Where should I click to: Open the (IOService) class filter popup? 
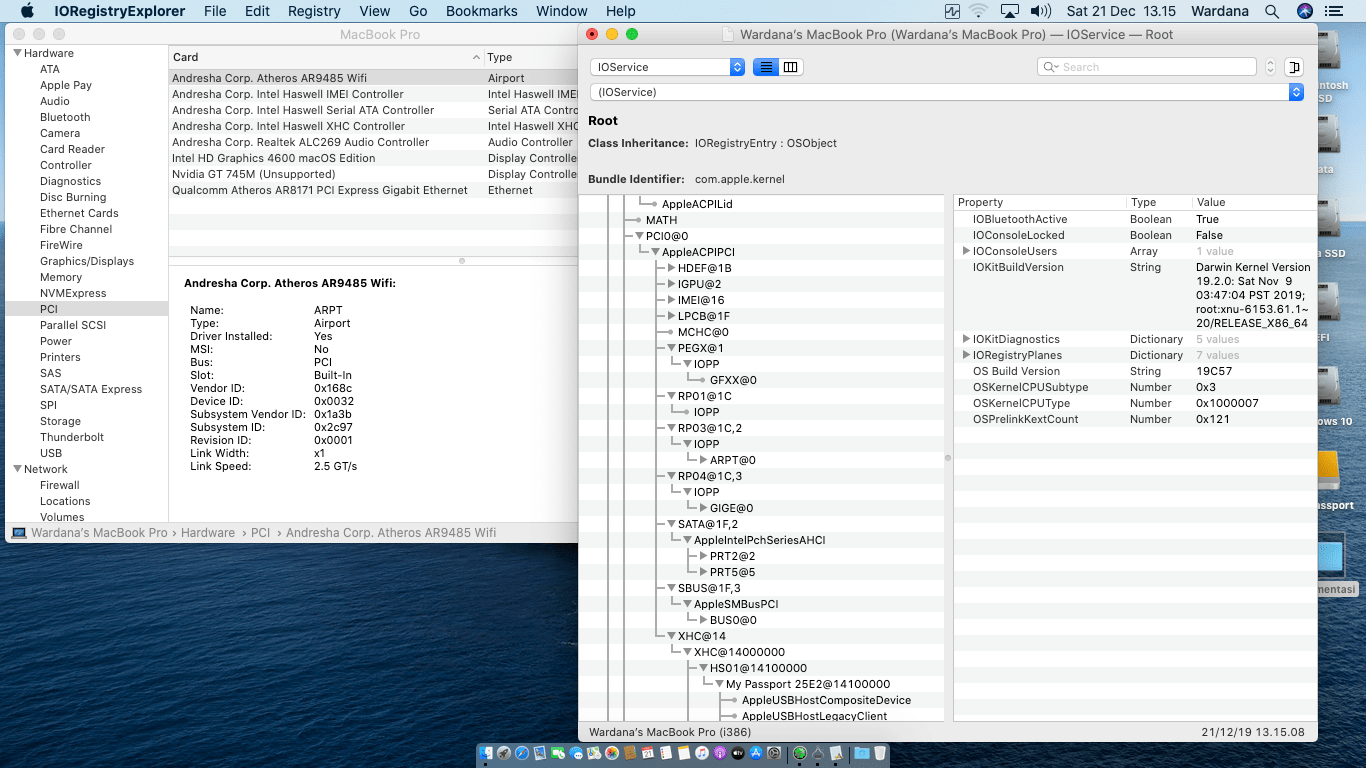(946, 92)
